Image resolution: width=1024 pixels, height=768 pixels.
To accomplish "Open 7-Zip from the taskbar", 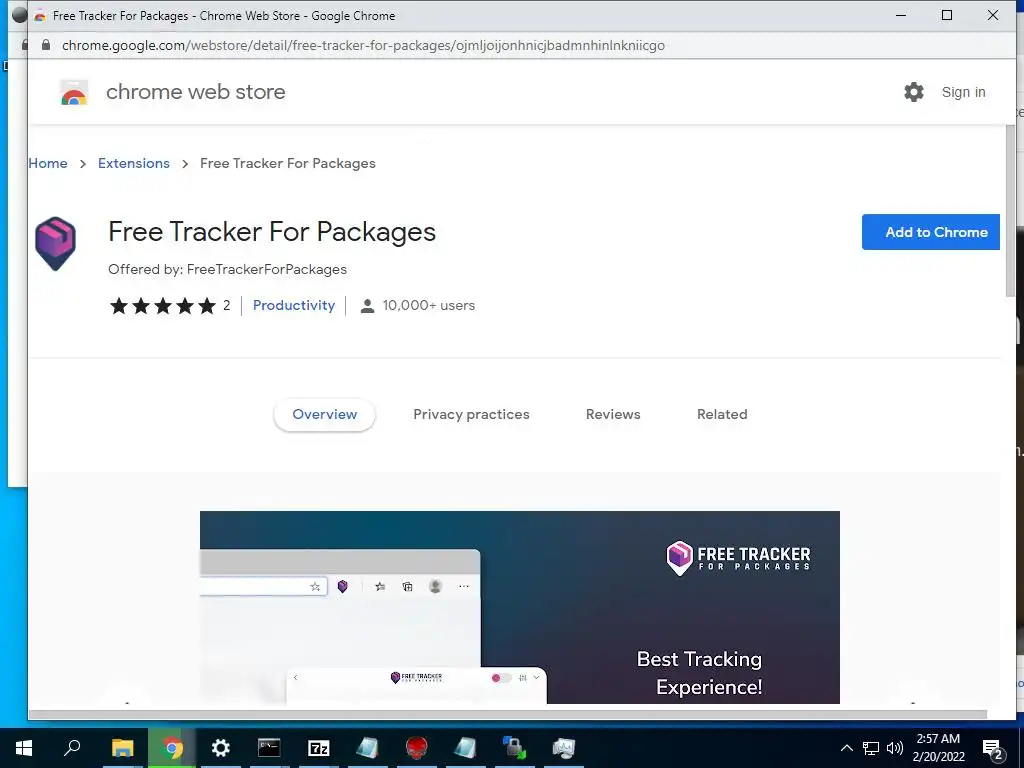I will pos(319,748).
